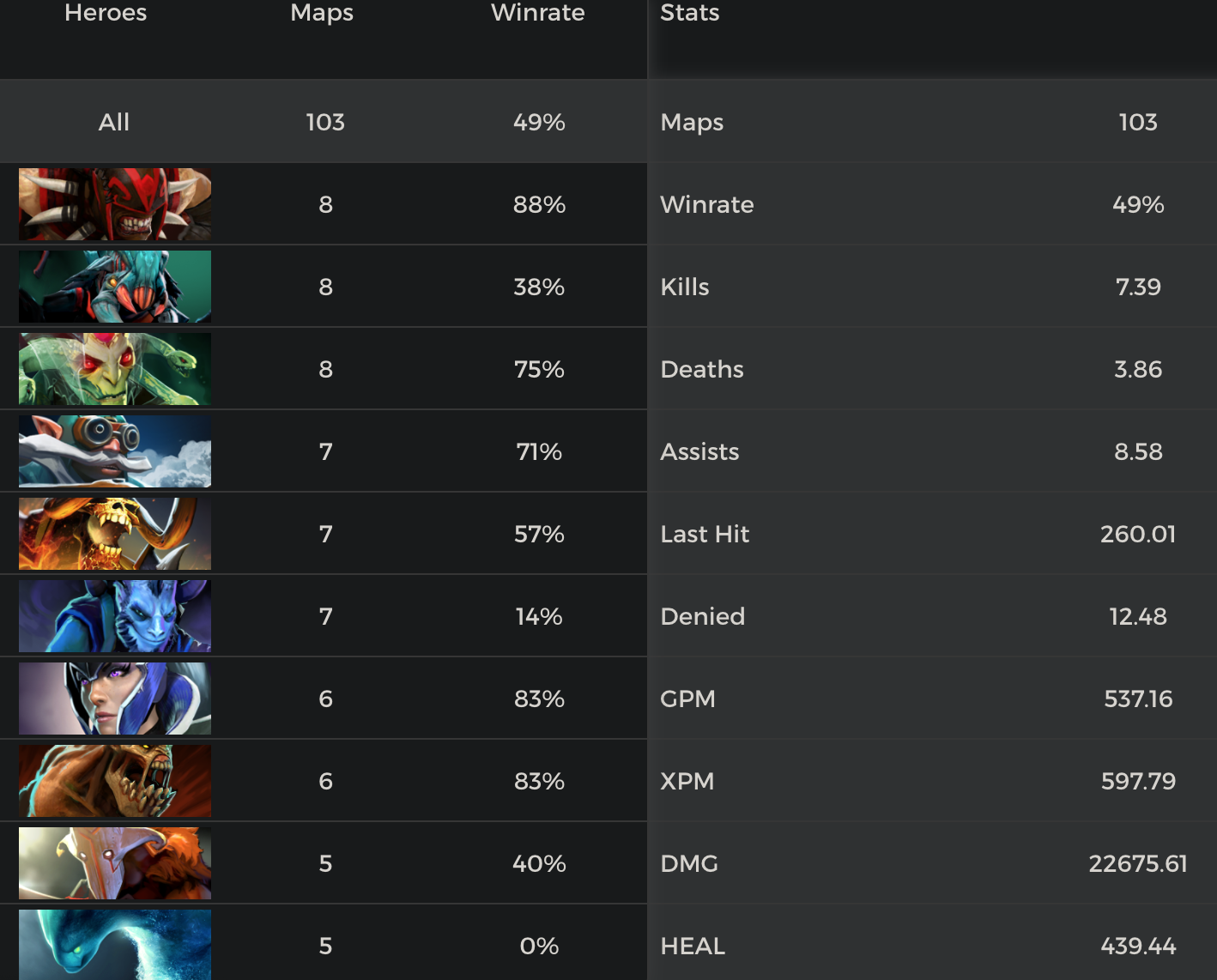Viewport: 1217px width, 980px height.
Task: Pick the Lifestealer hero portrait
Action: [x=115, y=781]
